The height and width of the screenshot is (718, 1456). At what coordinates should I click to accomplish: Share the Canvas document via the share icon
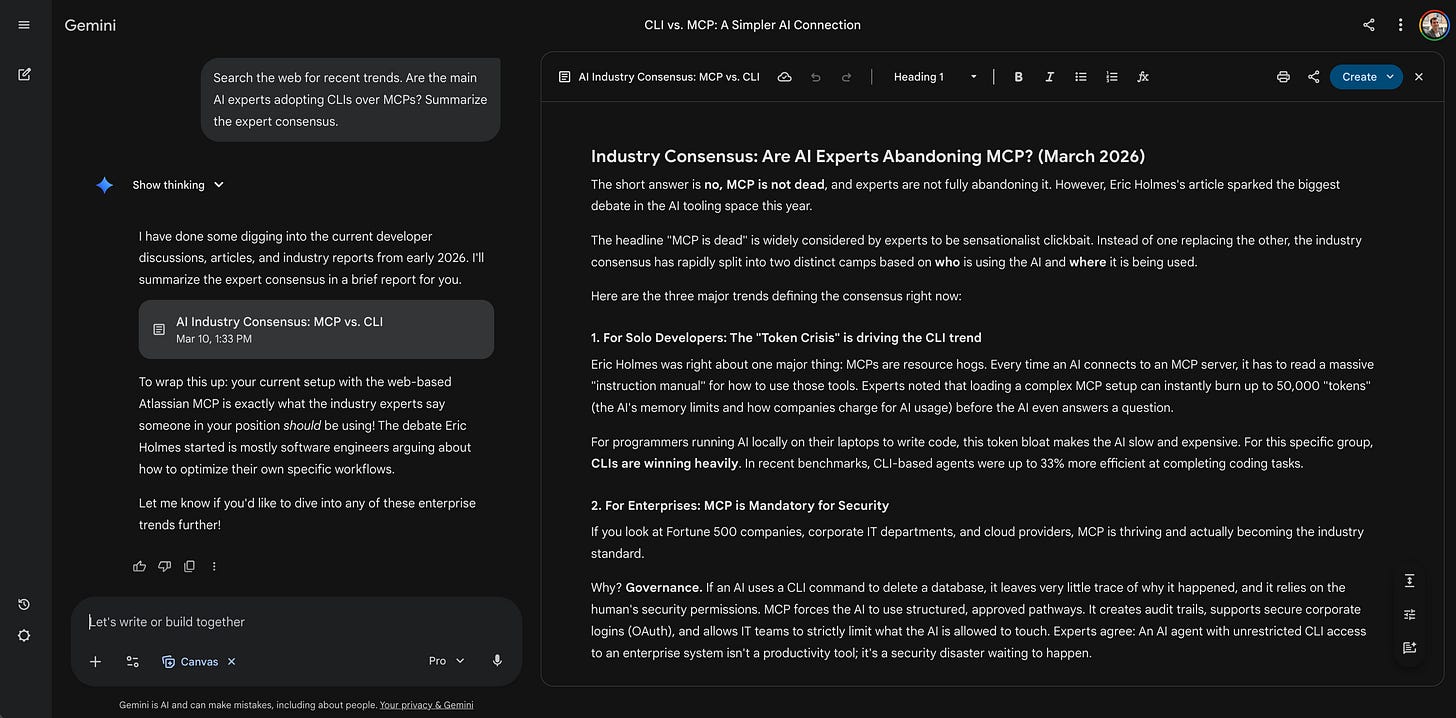pos(1313,76)
